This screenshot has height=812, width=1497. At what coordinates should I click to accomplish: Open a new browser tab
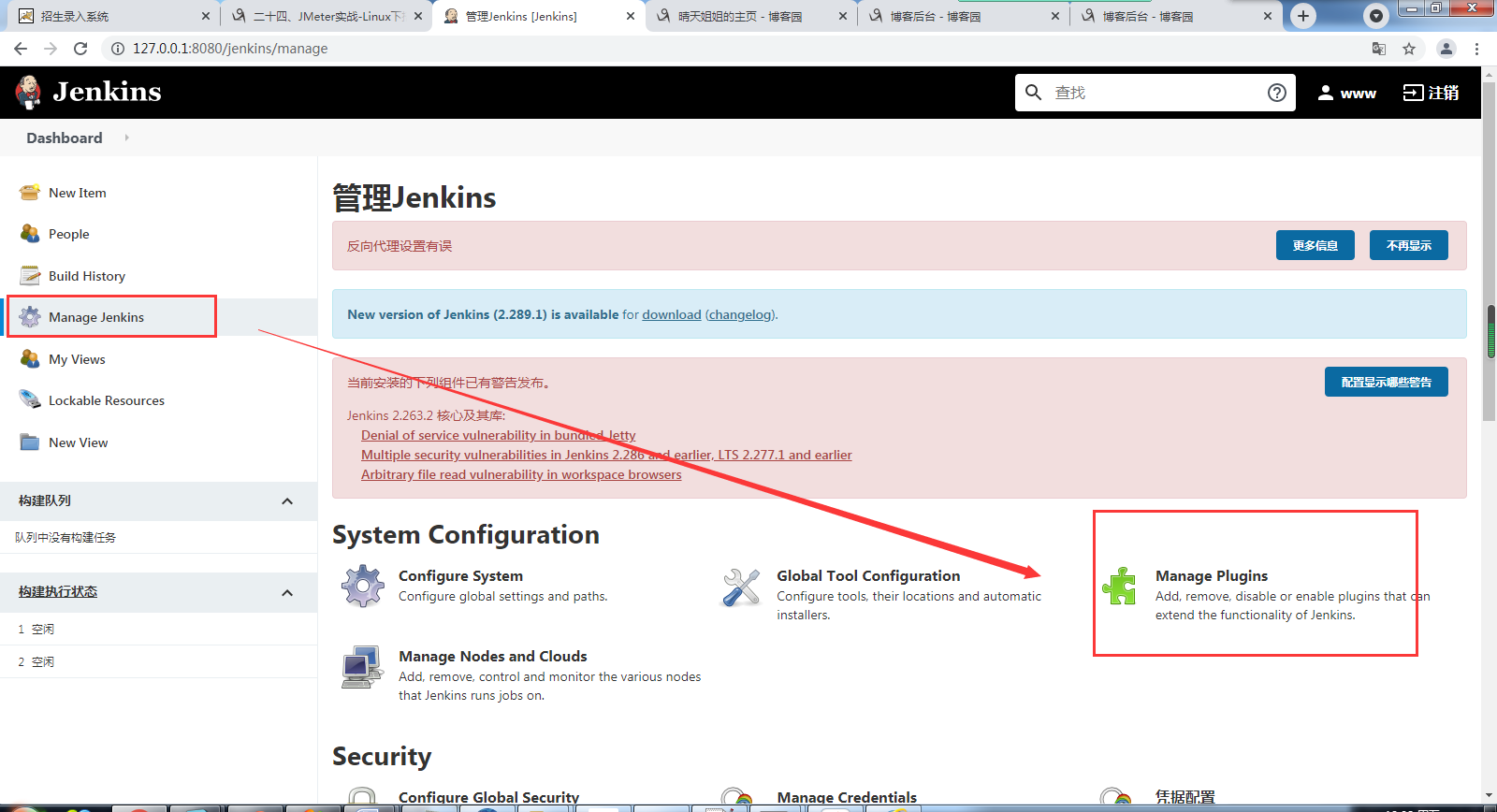click(1303, 16)
